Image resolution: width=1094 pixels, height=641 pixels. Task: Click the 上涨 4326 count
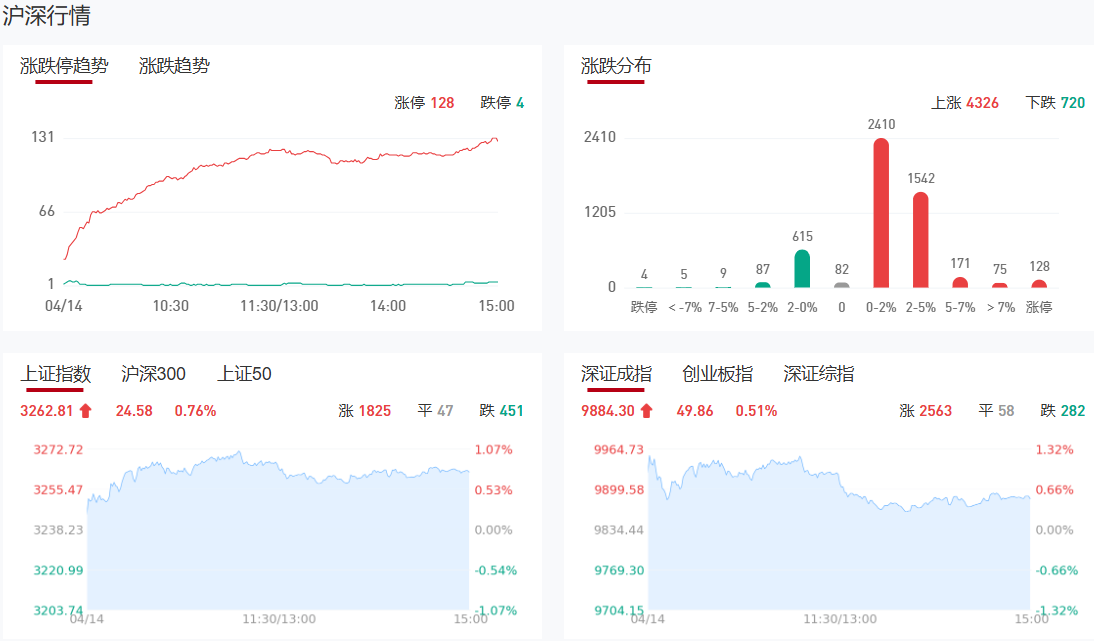[x=965, y=103]
